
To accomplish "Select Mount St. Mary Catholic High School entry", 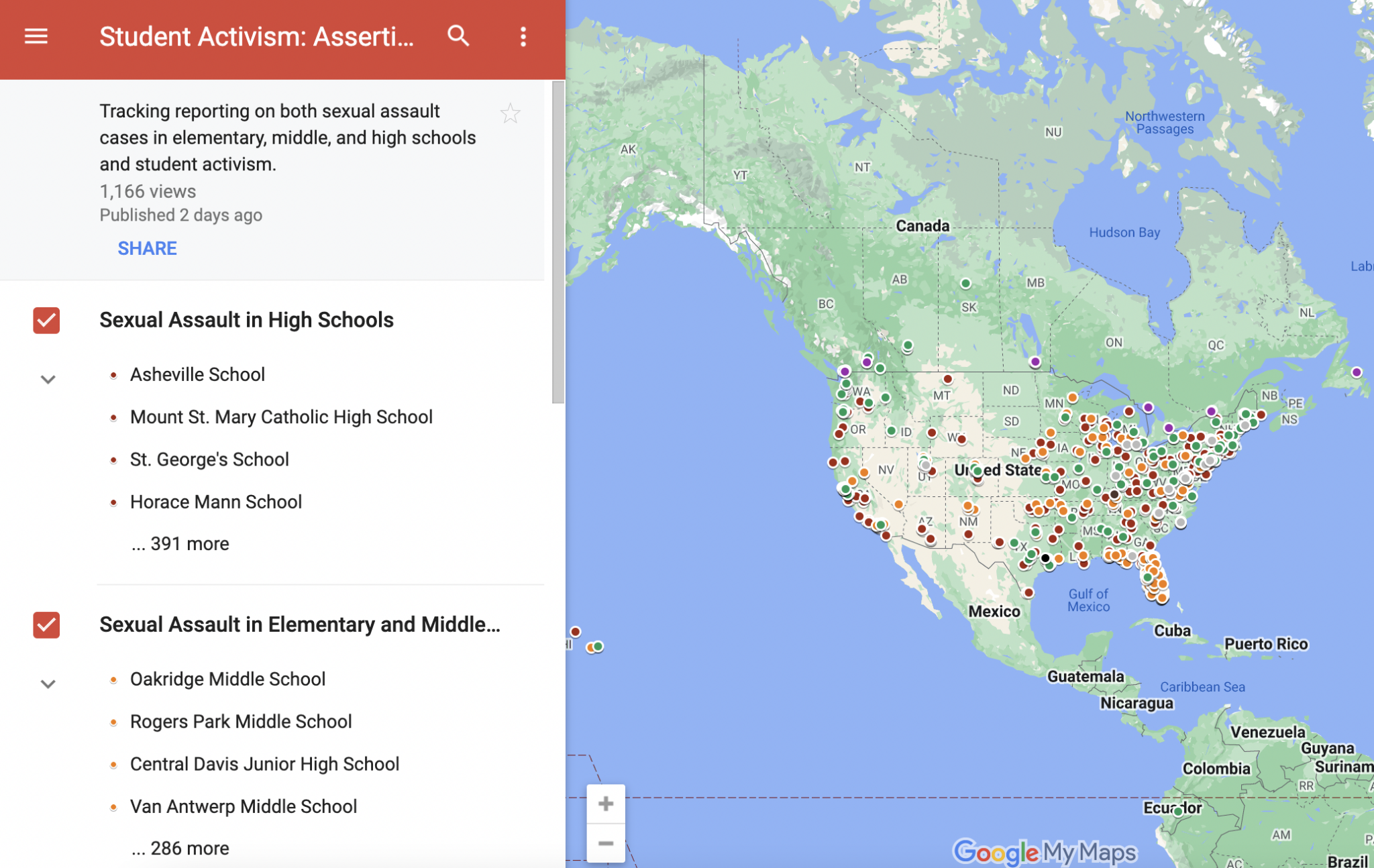I will [281, 417].
